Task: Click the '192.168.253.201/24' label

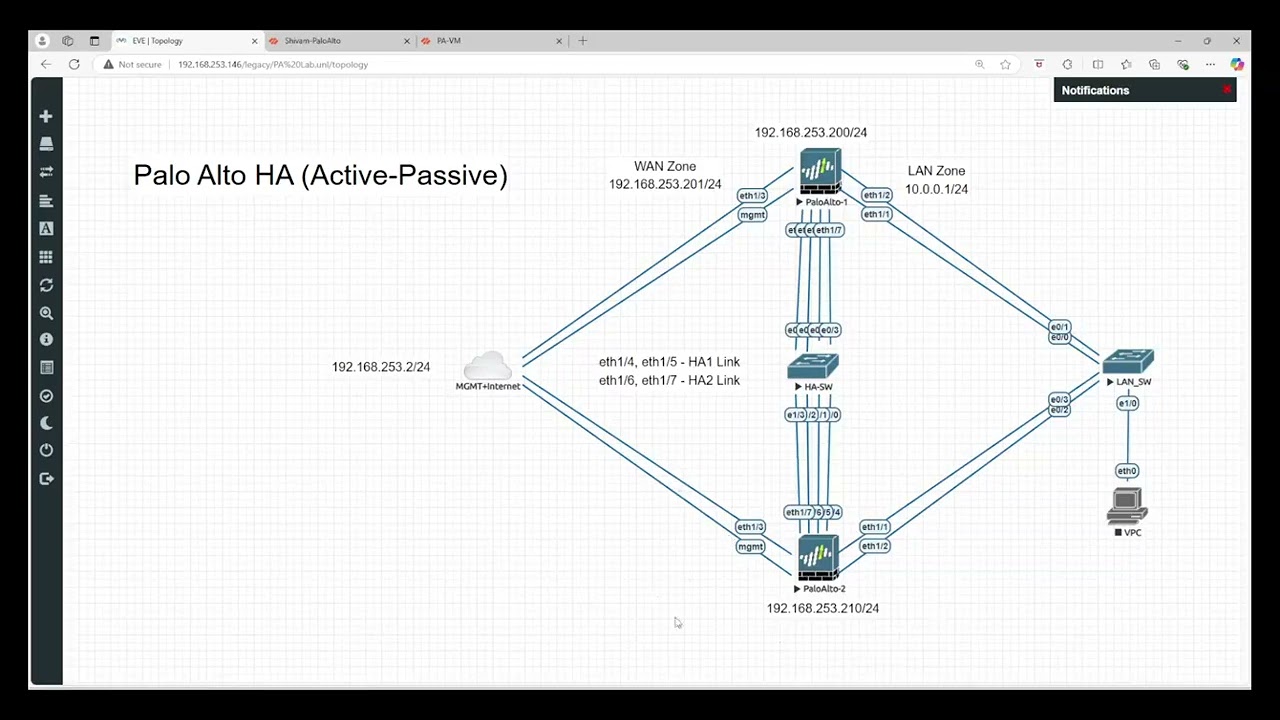Action: tap(665, 184)
